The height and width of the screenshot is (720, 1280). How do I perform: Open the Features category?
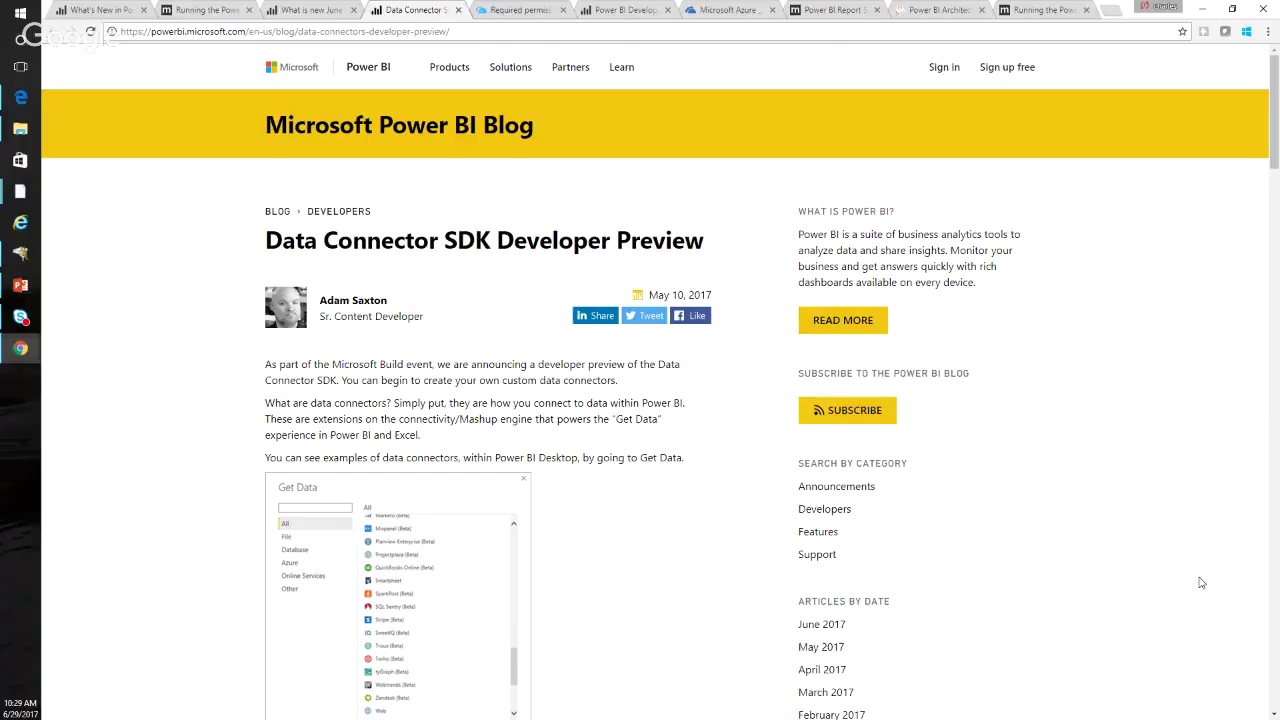point(818,532)
